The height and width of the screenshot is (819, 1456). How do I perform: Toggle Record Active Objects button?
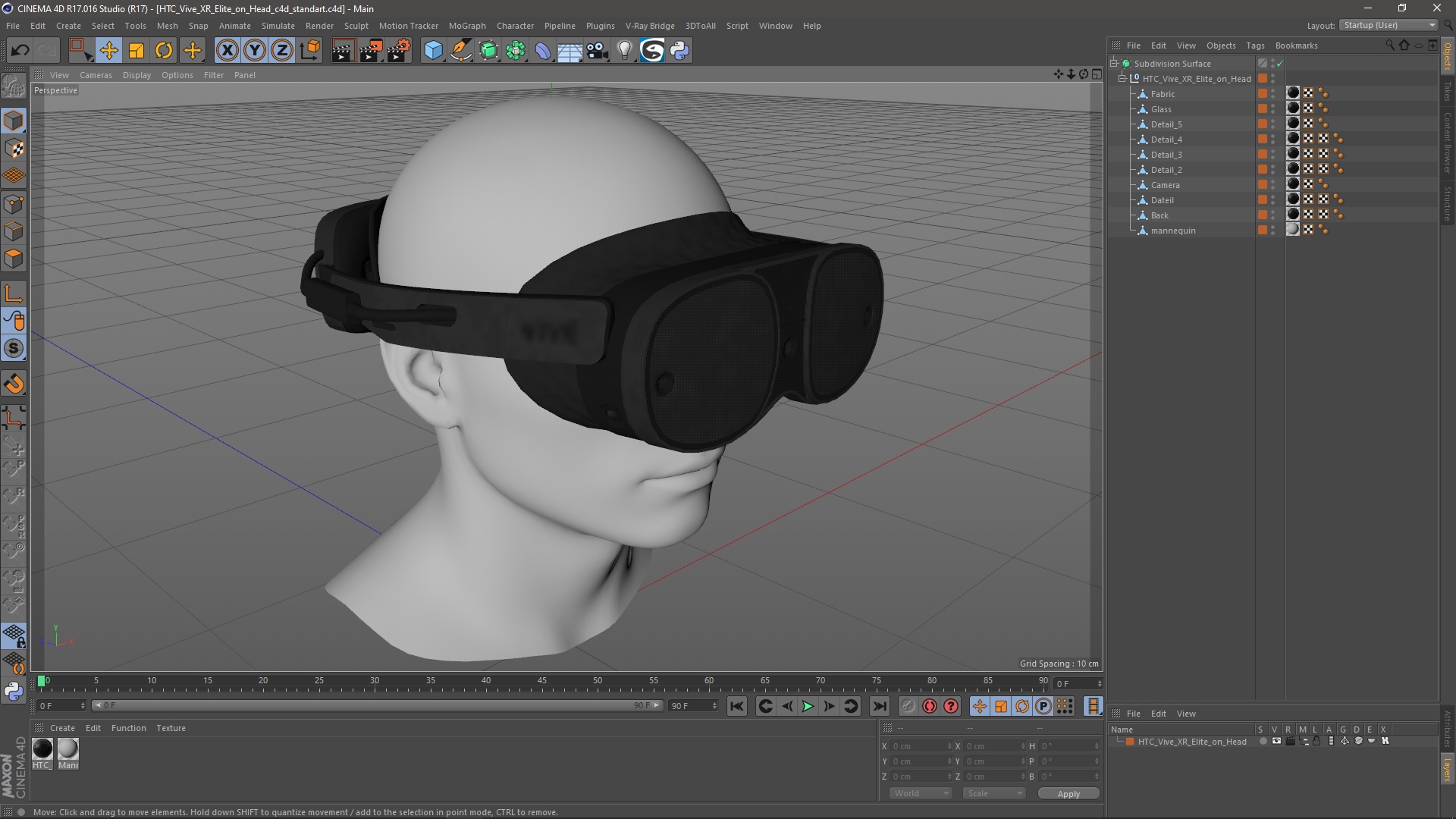[x=908, y=707]
